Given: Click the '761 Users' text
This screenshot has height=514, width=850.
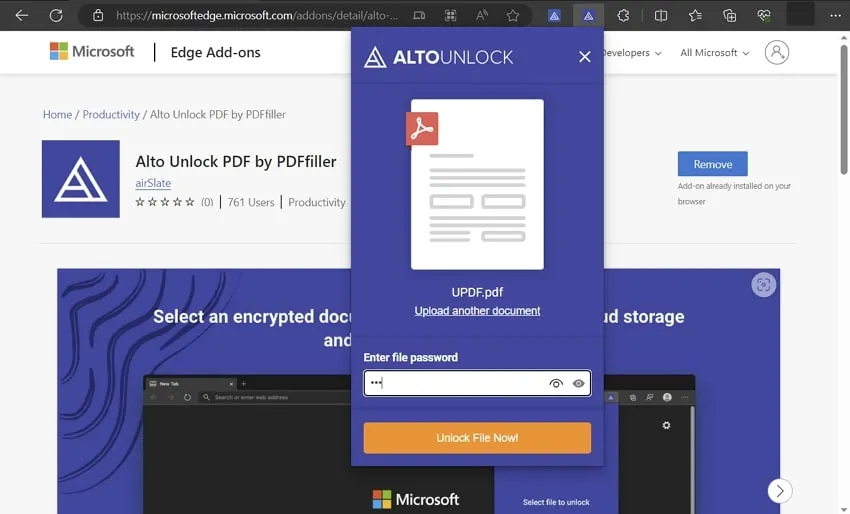Looking at the screenshot, I should point(251,202).
